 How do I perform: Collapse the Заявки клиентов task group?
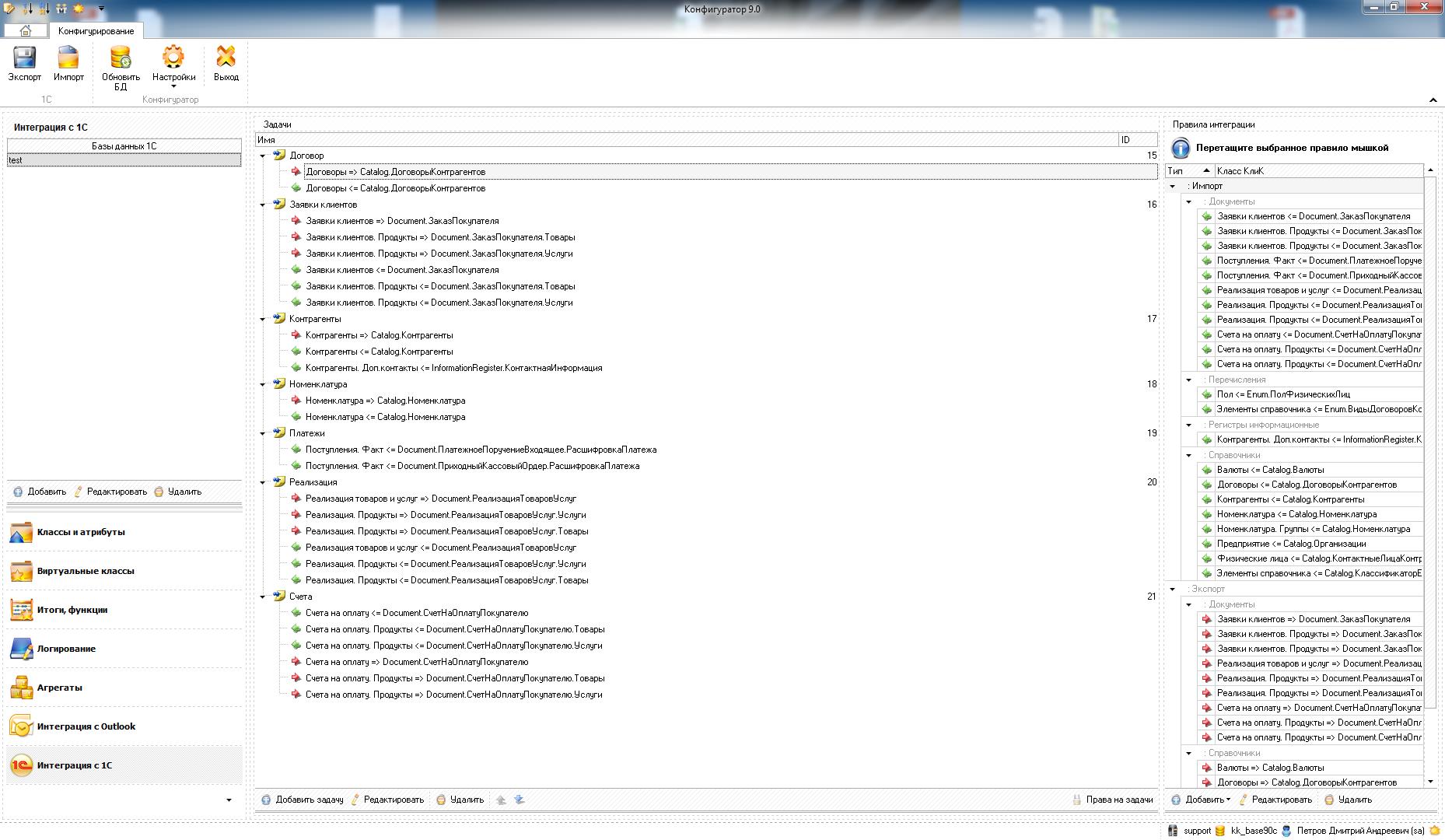tap(262, 205)
